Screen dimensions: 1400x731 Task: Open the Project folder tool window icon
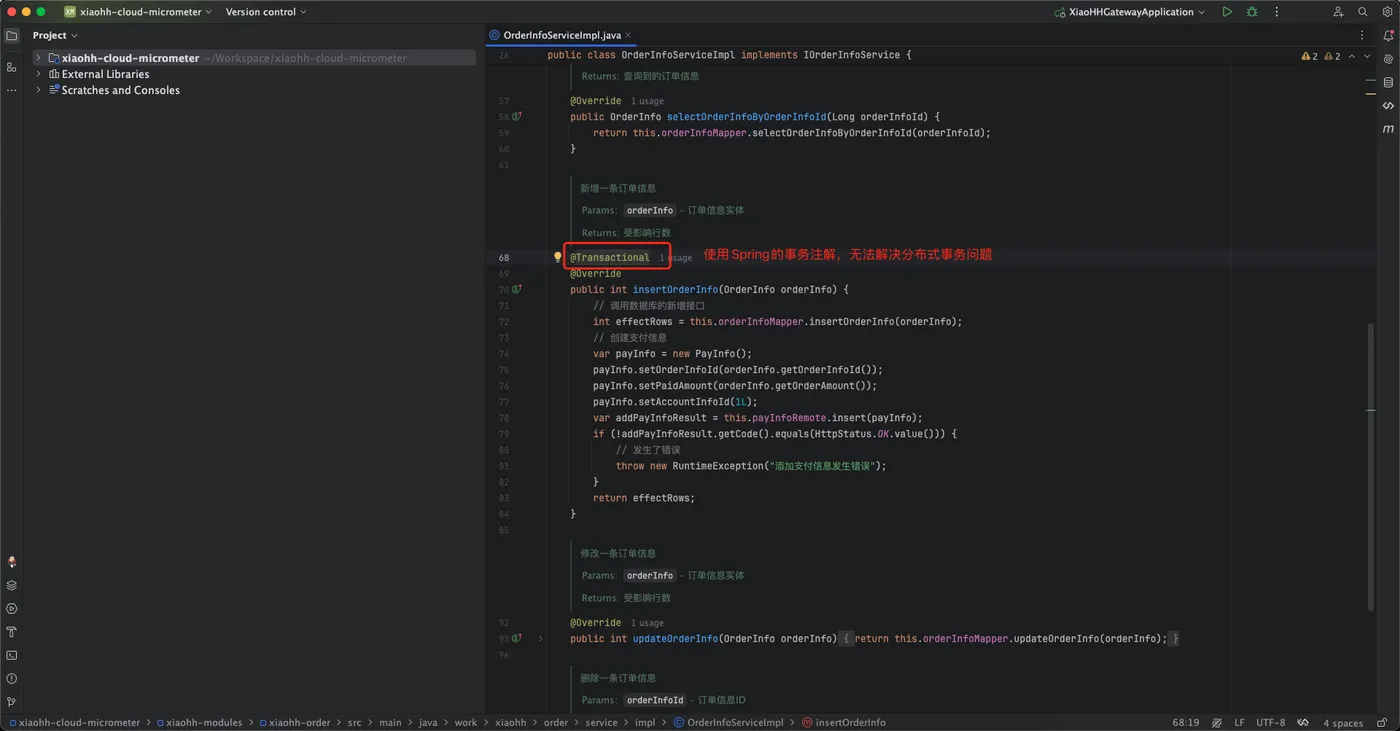12,36
